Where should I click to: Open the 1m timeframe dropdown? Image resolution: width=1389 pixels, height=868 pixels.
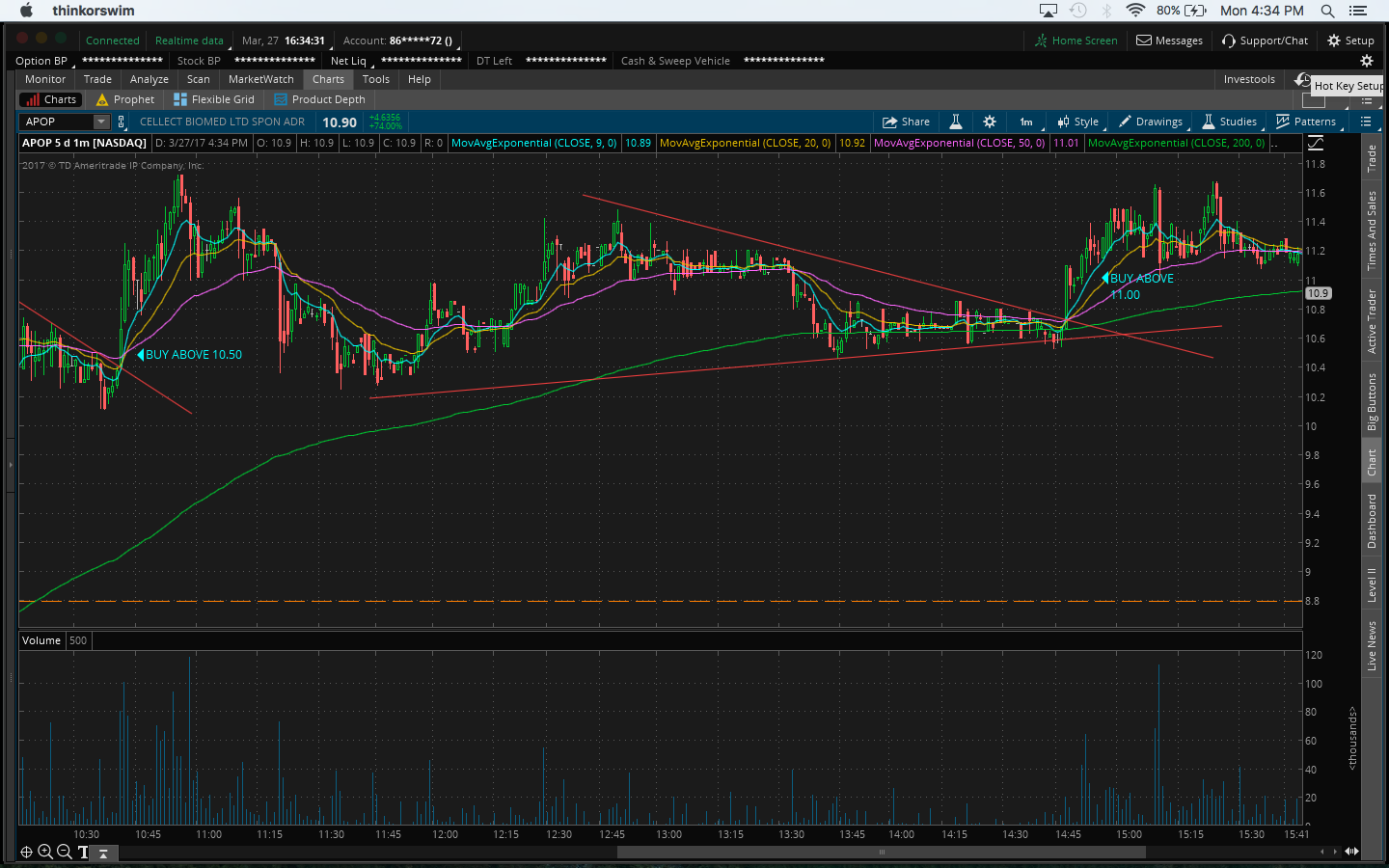1027,122
